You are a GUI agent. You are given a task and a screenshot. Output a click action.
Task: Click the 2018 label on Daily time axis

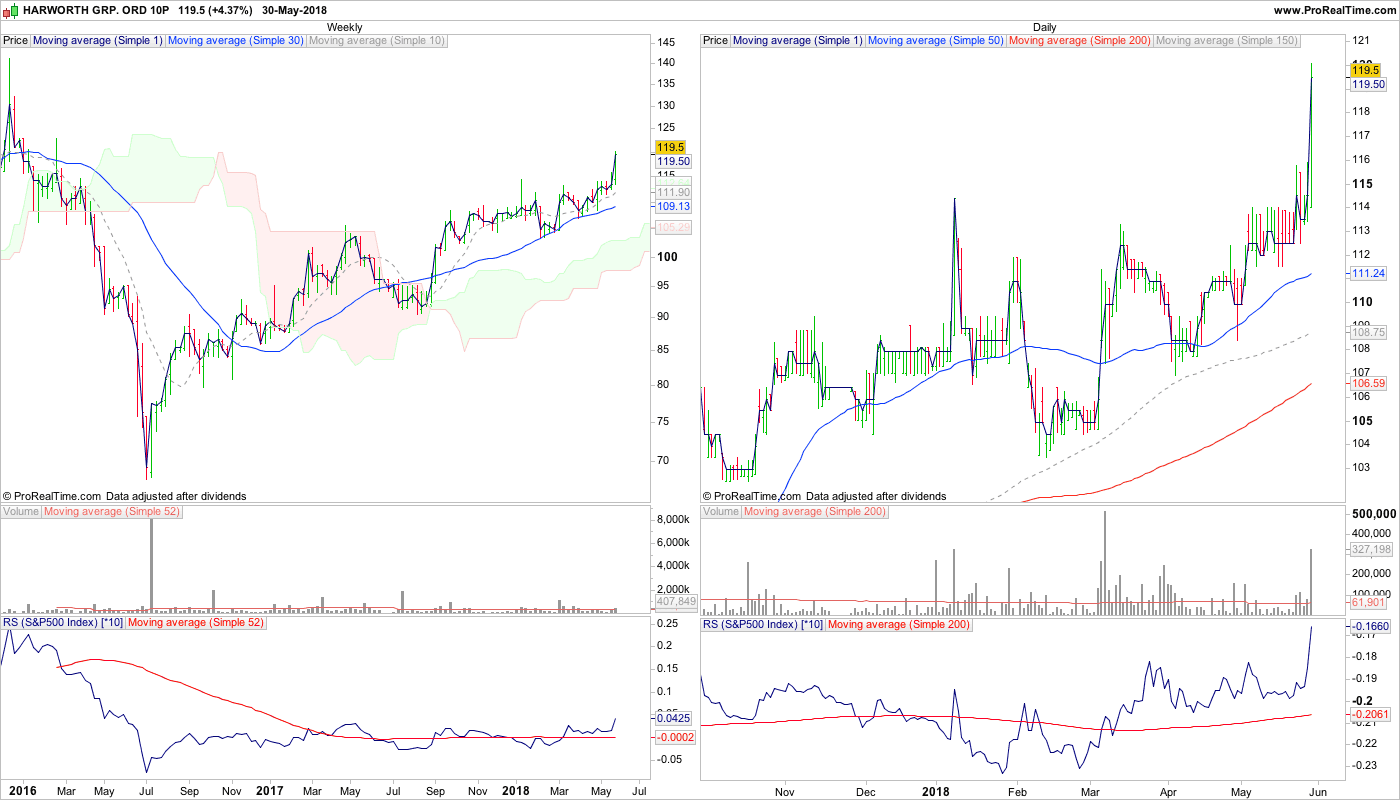(937, 790)
